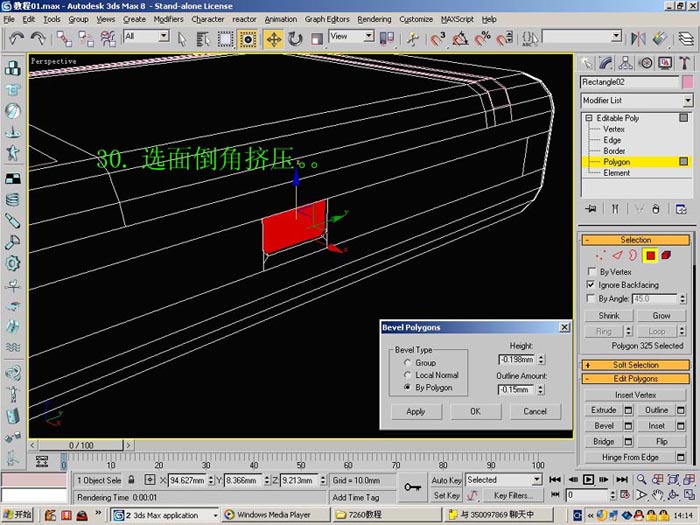
Task: Select the Vertex sub-object dots icon
Action: [x=601, y=255]
